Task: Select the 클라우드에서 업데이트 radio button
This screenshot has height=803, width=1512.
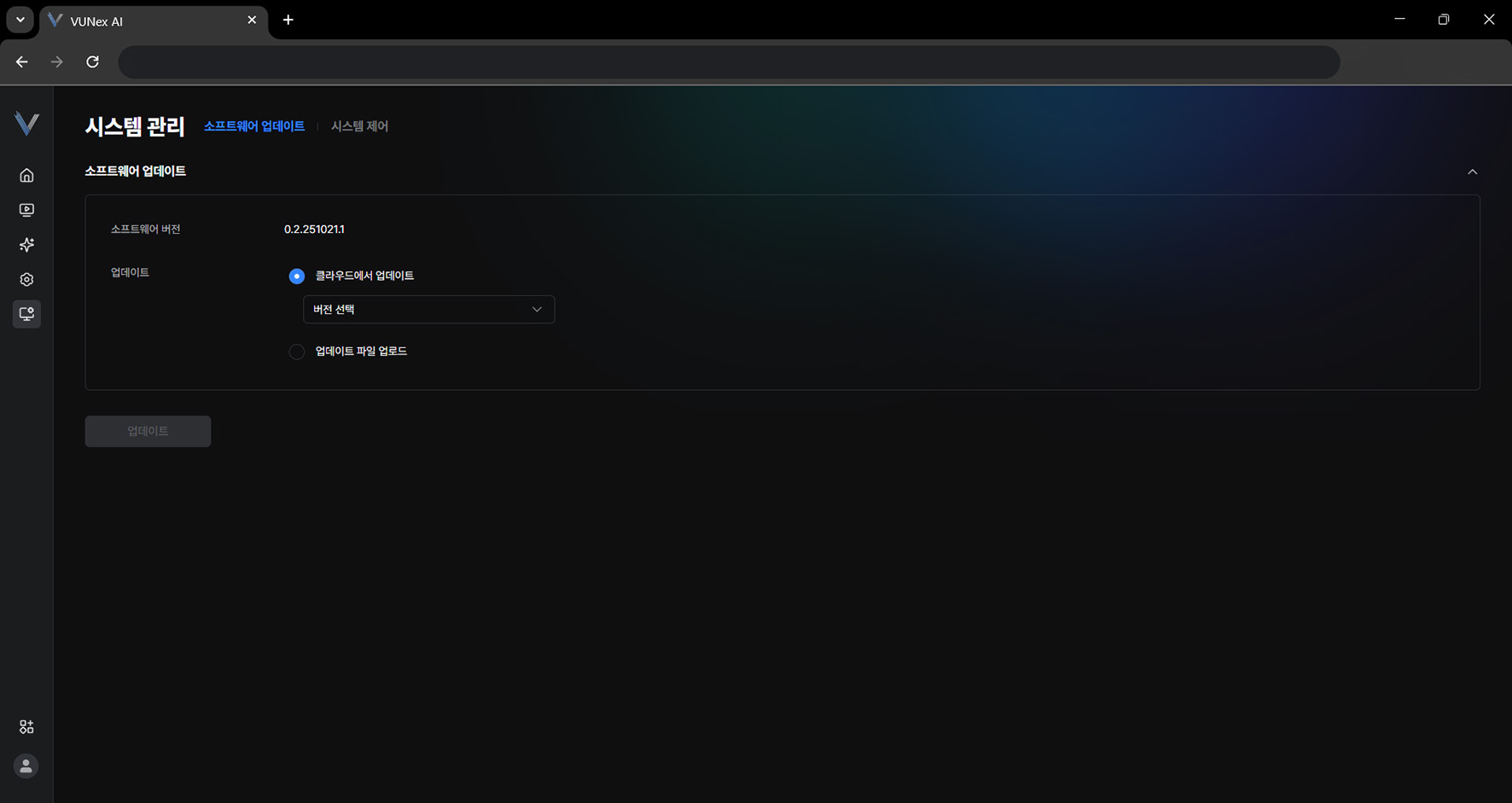Action: pos(297,276)
